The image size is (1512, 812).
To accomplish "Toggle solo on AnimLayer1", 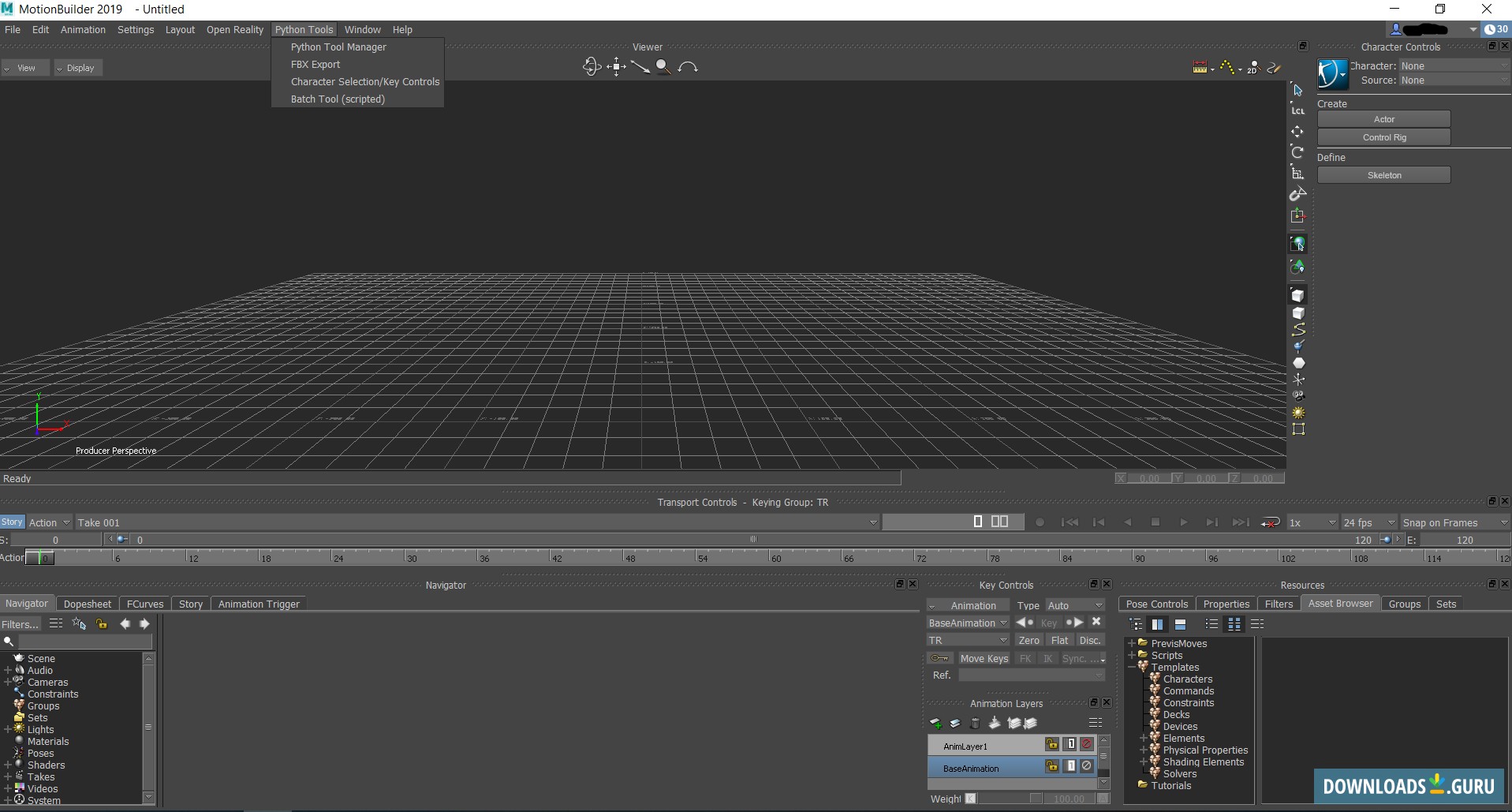I will pyautogui.click(x=1070, y=744).
